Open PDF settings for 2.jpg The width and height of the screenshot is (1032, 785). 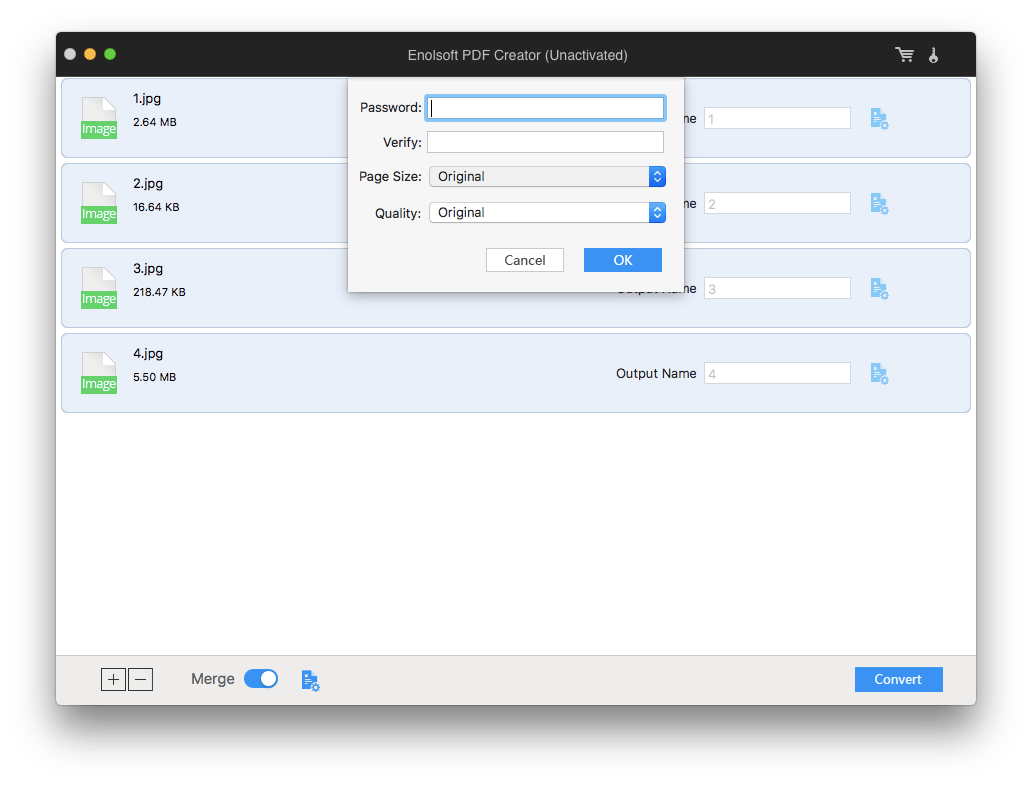pyautogui.click(x=879, y=204)
